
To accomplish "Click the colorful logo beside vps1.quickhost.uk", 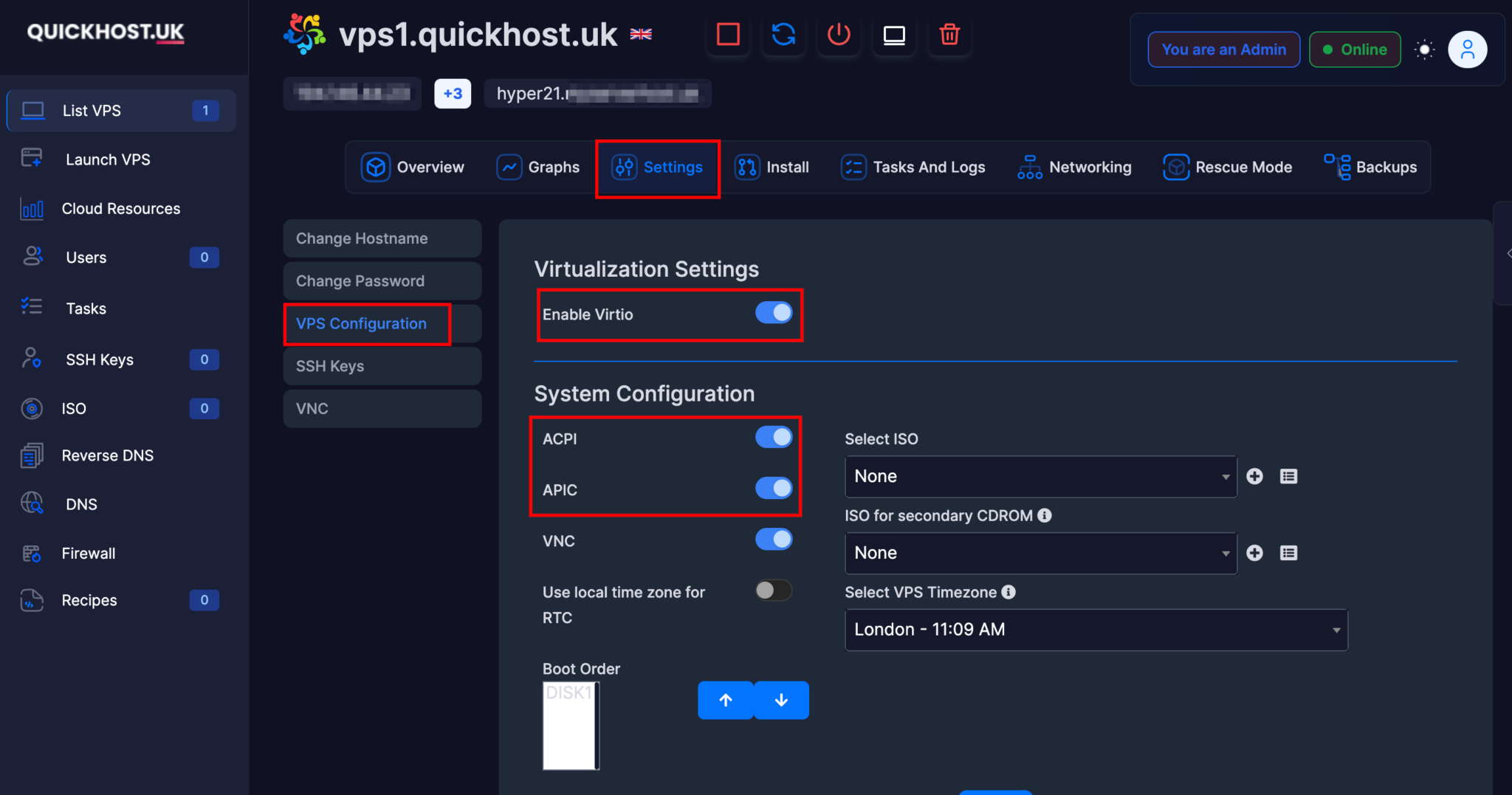I will click(304, 34).
